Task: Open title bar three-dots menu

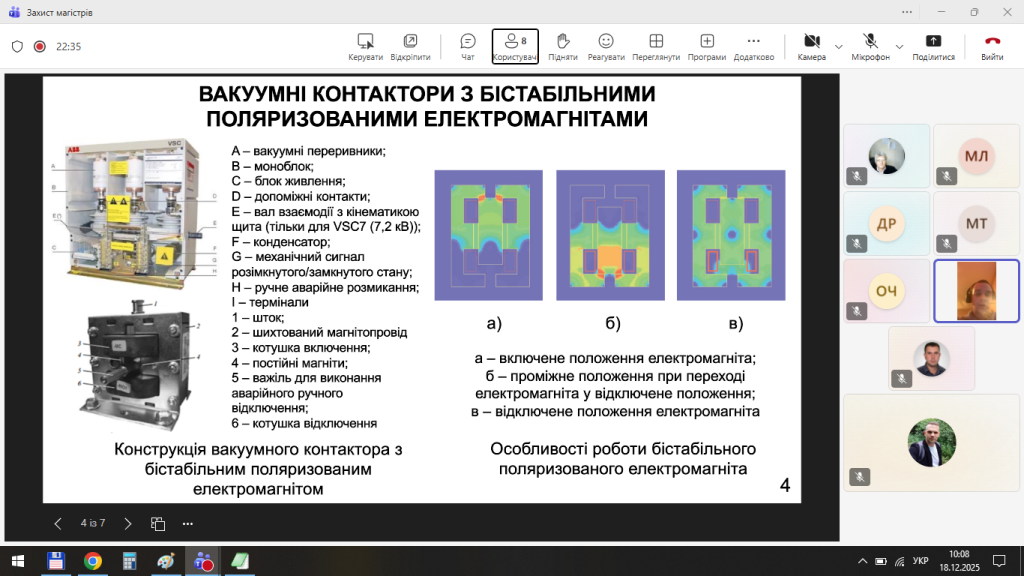Action: click(x=907, y=12)
